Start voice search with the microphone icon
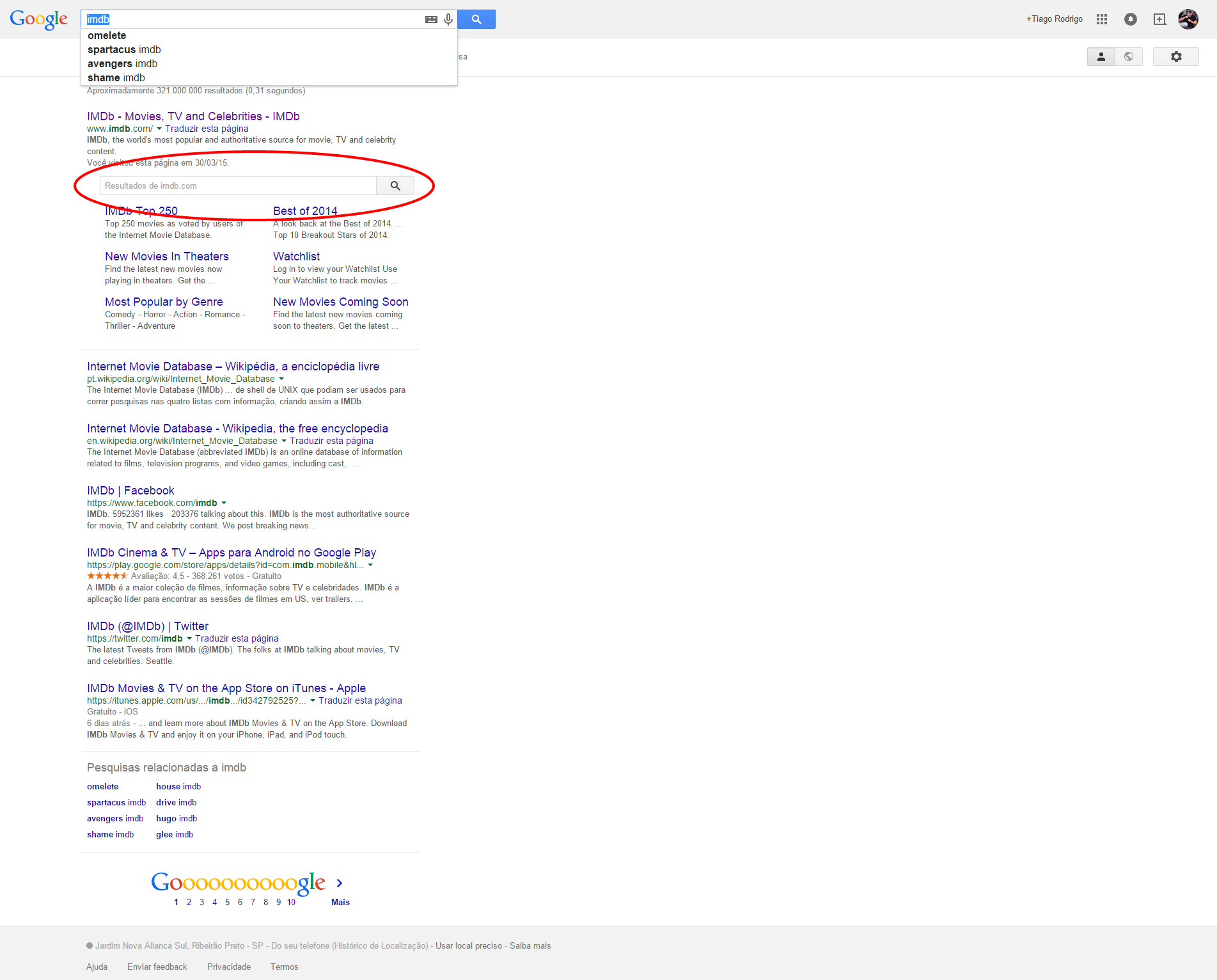Image resolution: width=1217 pixels, height=980 pixels. click(448, 19)
